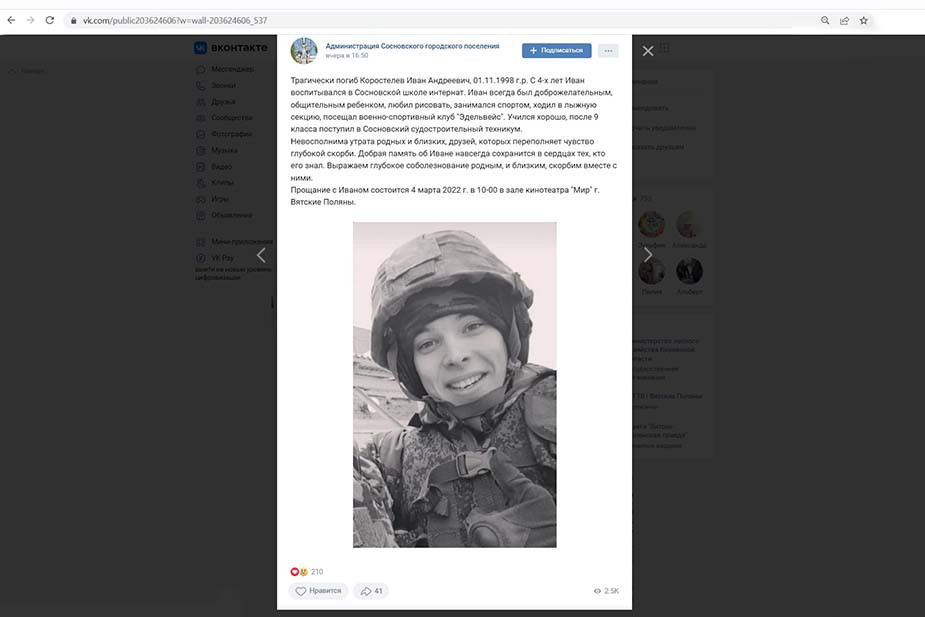This screenshot has height=617, width=925.
Task: Open the post's three-dots menu
Action: (x=608, y=51)
